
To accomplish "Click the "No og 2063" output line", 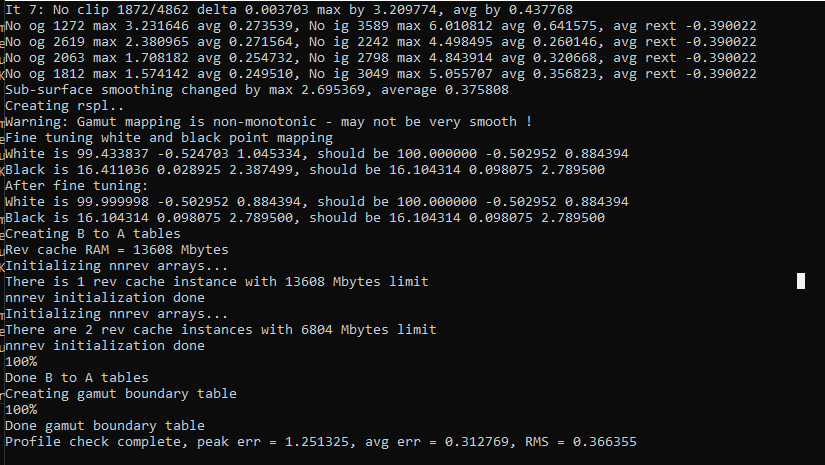I will point(380,58).
